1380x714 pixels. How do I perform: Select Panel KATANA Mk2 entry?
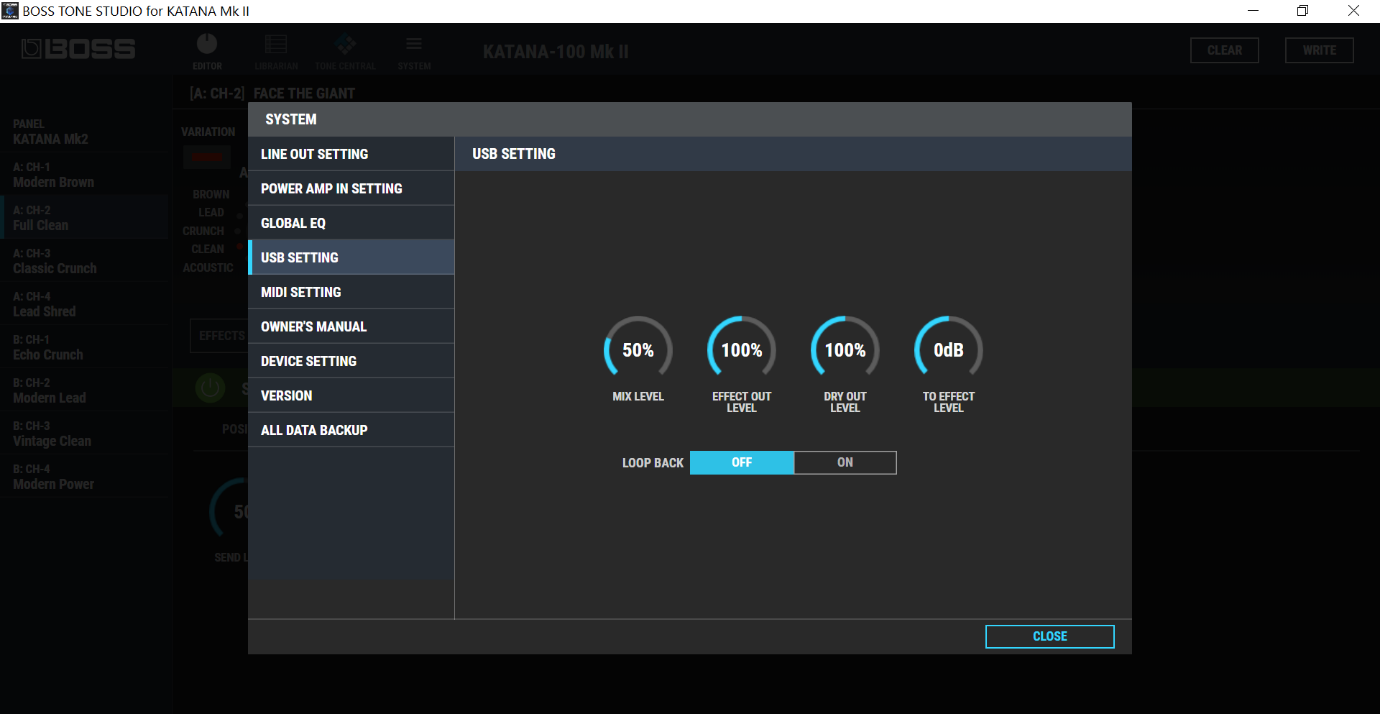point(85,132)
